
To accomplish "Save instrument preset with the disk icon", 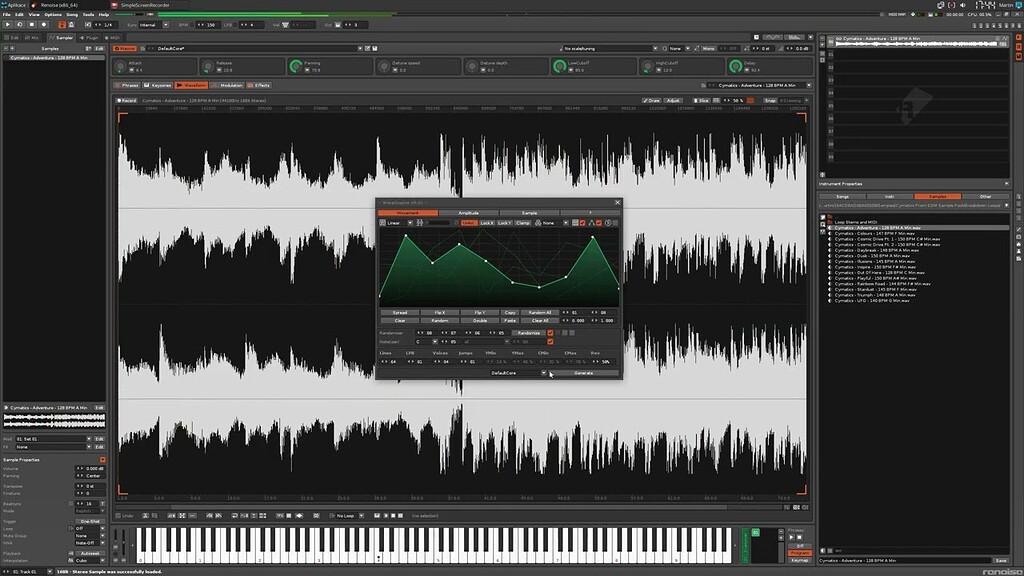I will (375, 48).
